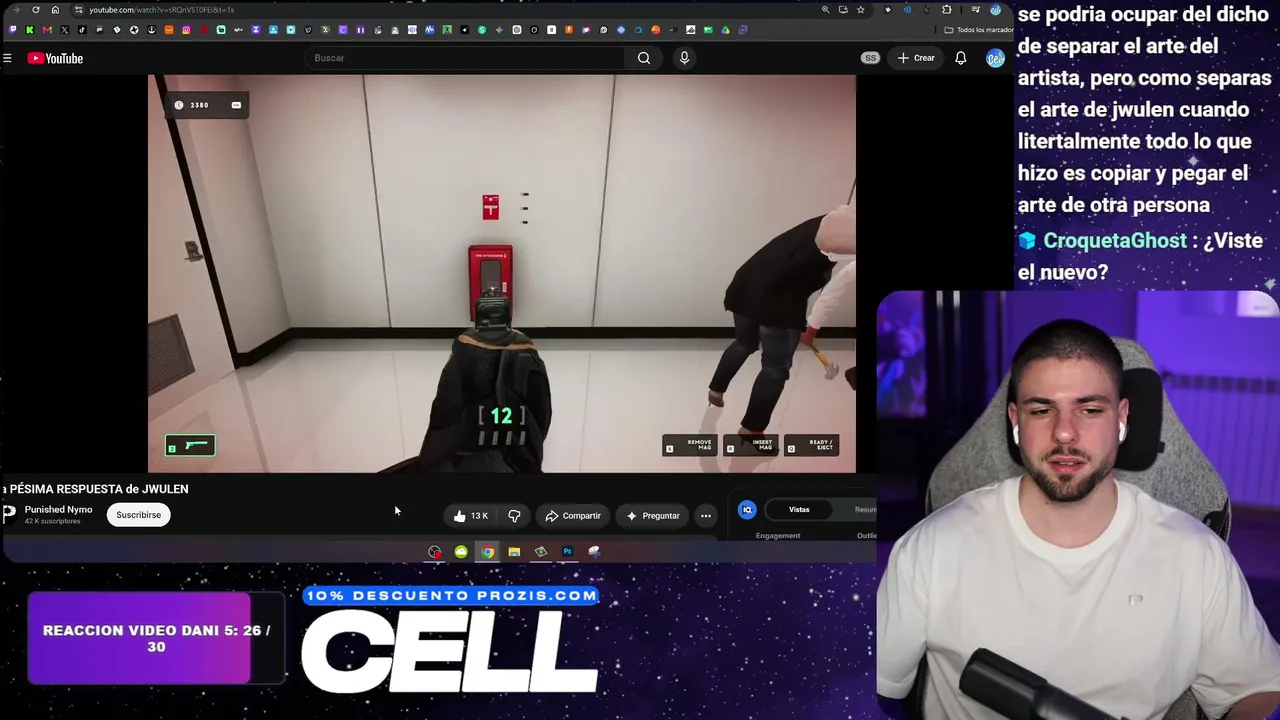This screenshot has height=720, width=1280.
Task: Open the YouTube account avatar menu
Action: tap(994, 58)
